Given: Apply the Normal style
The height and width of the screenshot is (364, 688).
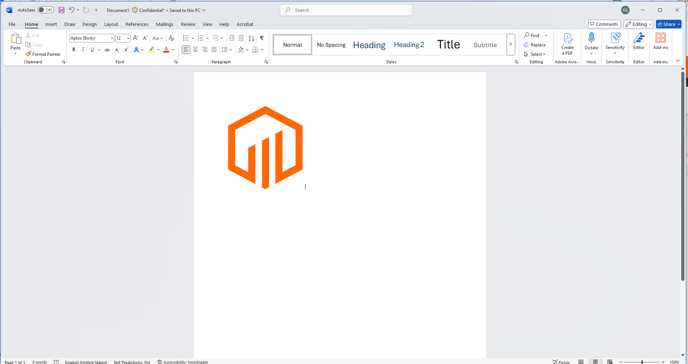Looking at the screenshot, I should point(292,45).
